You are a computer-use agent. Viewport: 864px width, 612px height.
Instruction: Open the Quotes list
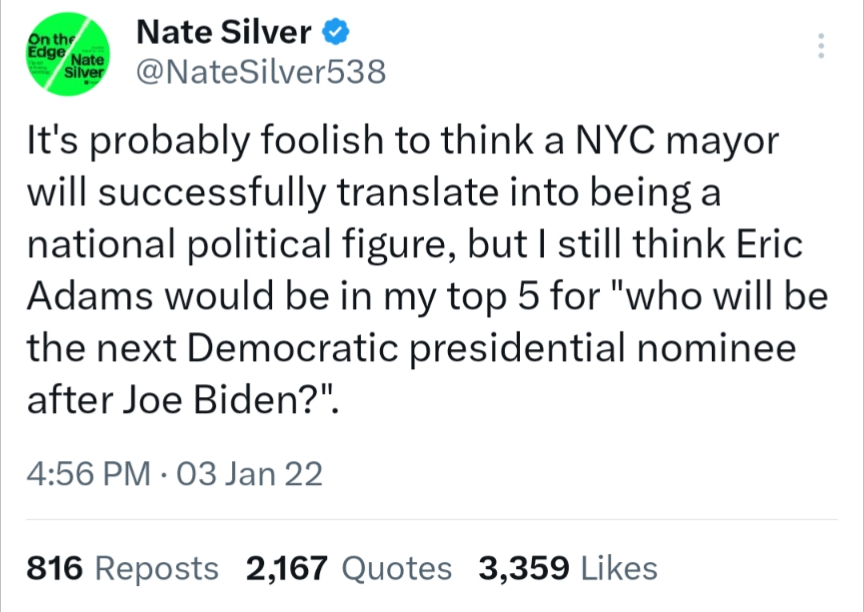coord(396,568)
